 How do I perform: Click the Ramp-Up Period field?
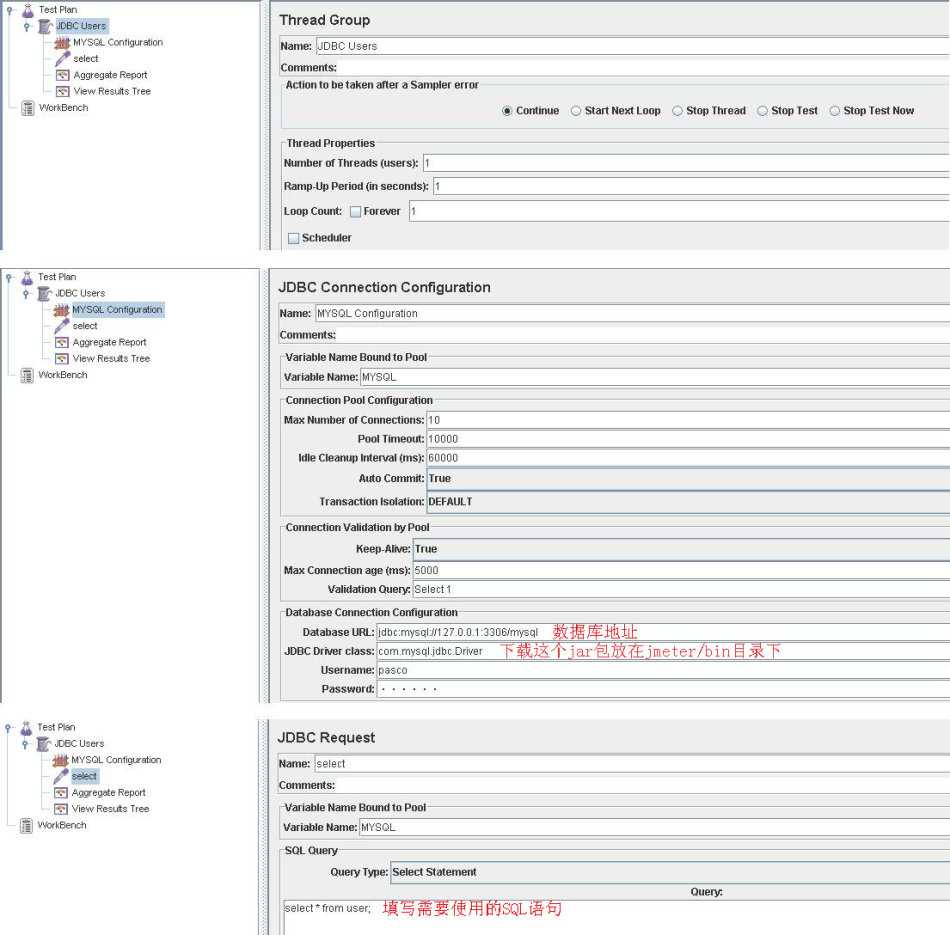click(x=691, y=187)
